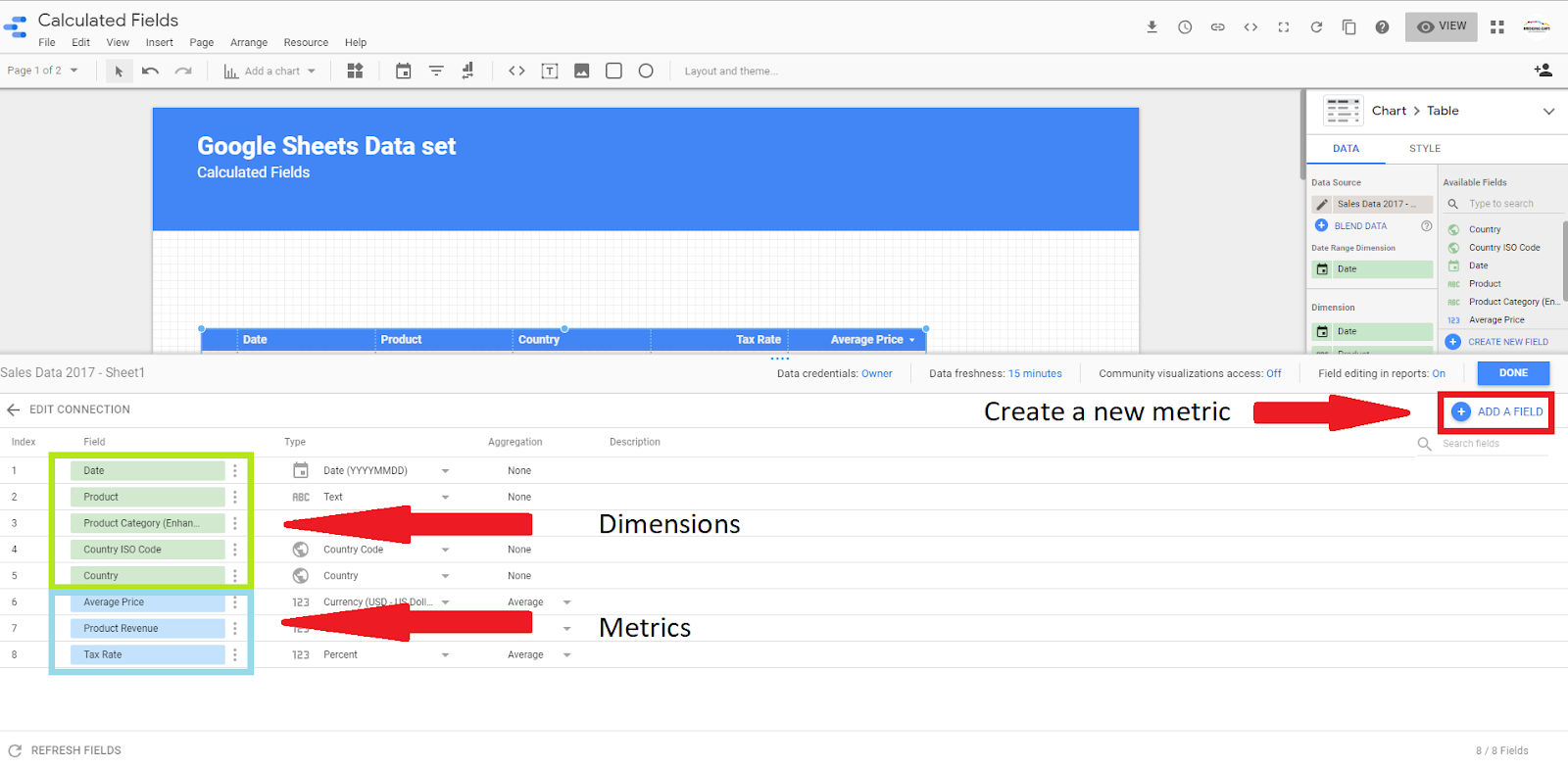Viewport: 1568px width, 769px height.
Task: Select the date range control icon
Action: (x=403, y=71)
